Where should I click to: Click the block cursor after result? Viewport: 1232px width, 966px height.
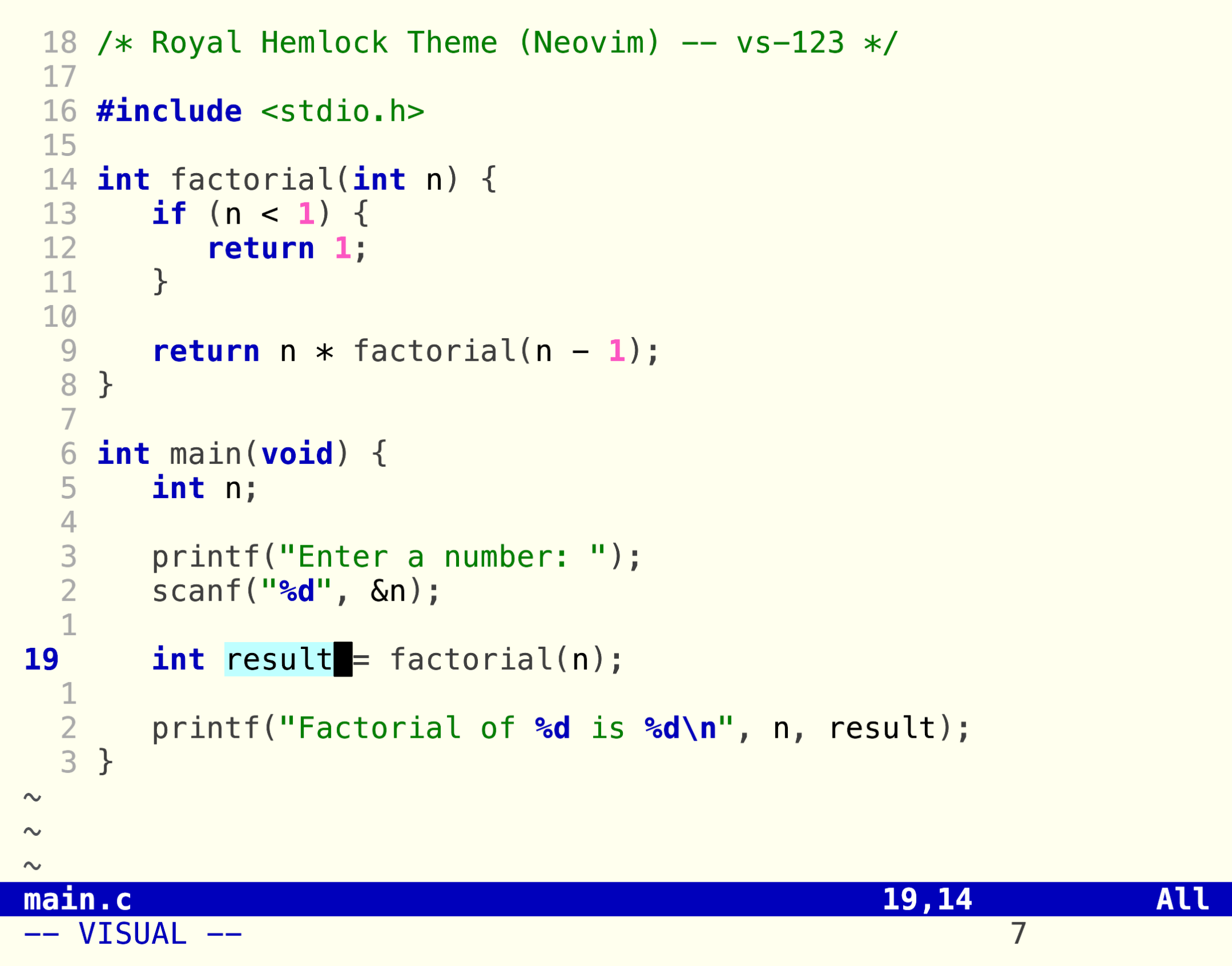pyautogui.click(x=343, y=659)
